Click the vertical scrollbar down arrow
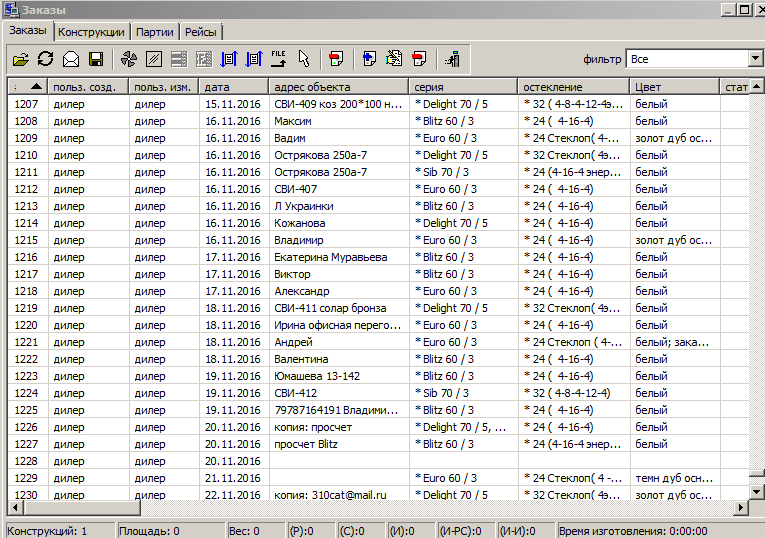The image size is (765, 538). (757, 491)
